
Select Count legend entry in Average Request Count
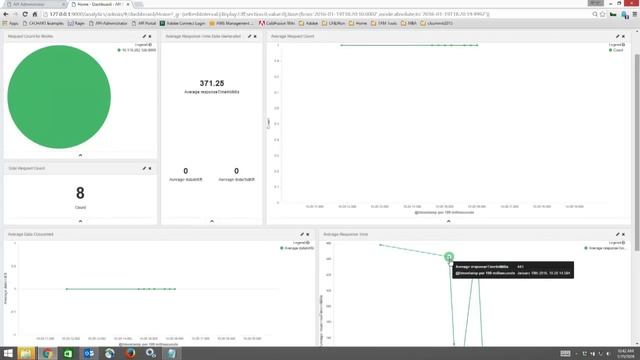(616, 50)
